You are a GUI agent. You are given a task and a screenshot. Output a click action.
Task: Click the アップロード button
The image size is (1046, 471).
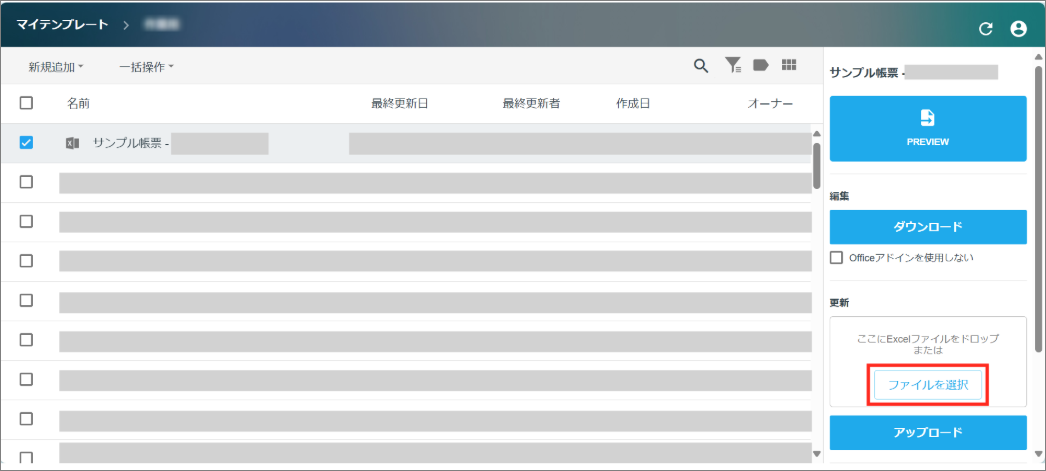[928, 432]
